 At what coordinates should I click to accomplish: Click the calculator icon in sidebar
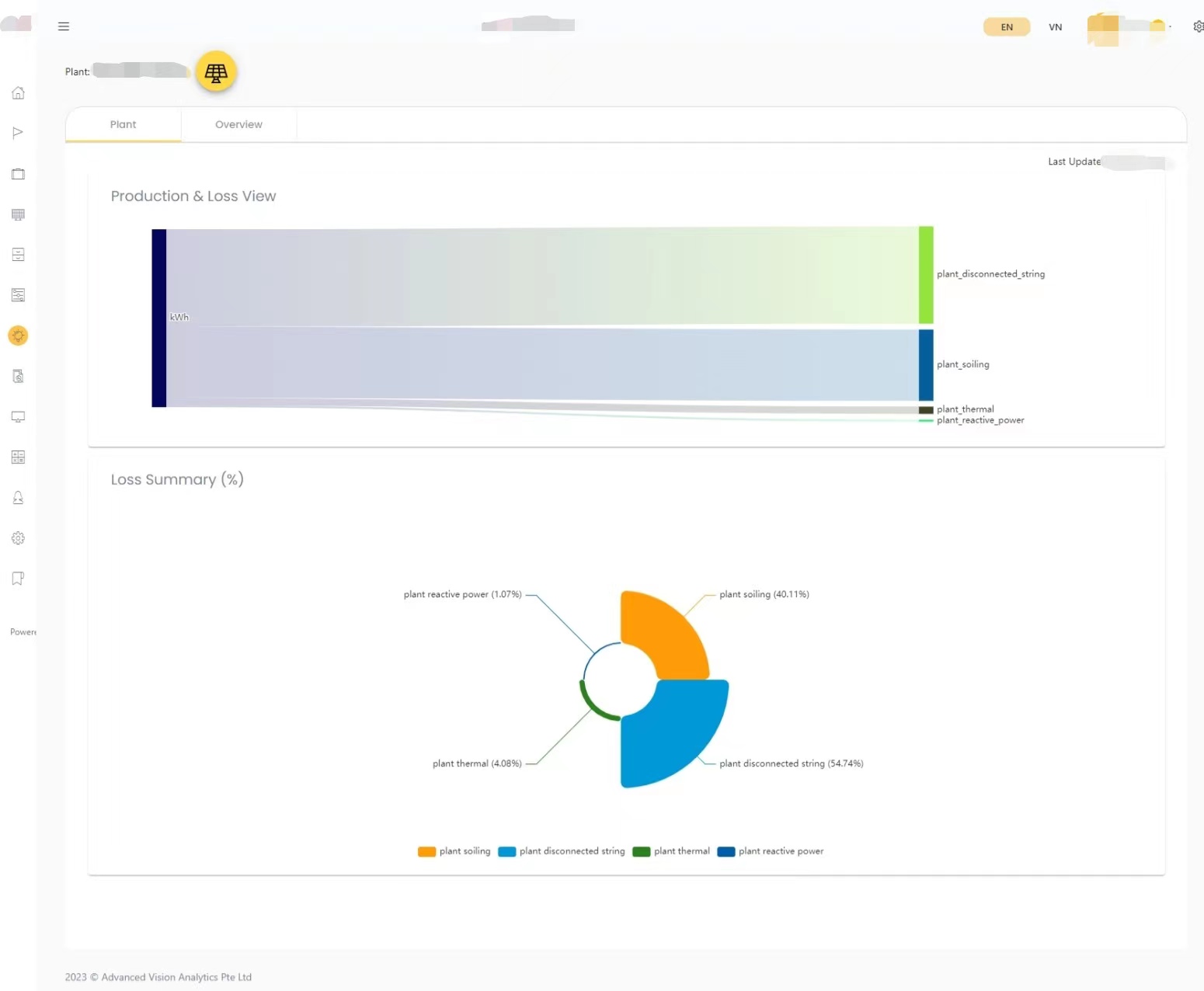tap(19, 457)
